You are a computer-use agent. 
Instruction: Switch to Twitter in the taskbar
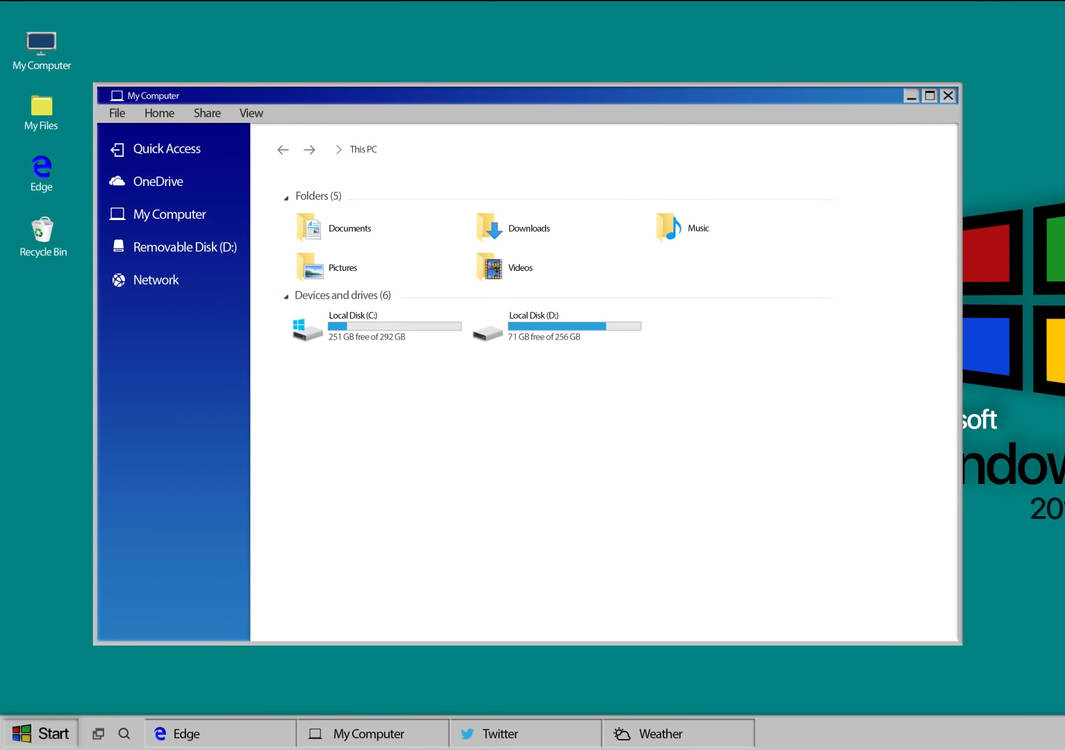(526, 734)
